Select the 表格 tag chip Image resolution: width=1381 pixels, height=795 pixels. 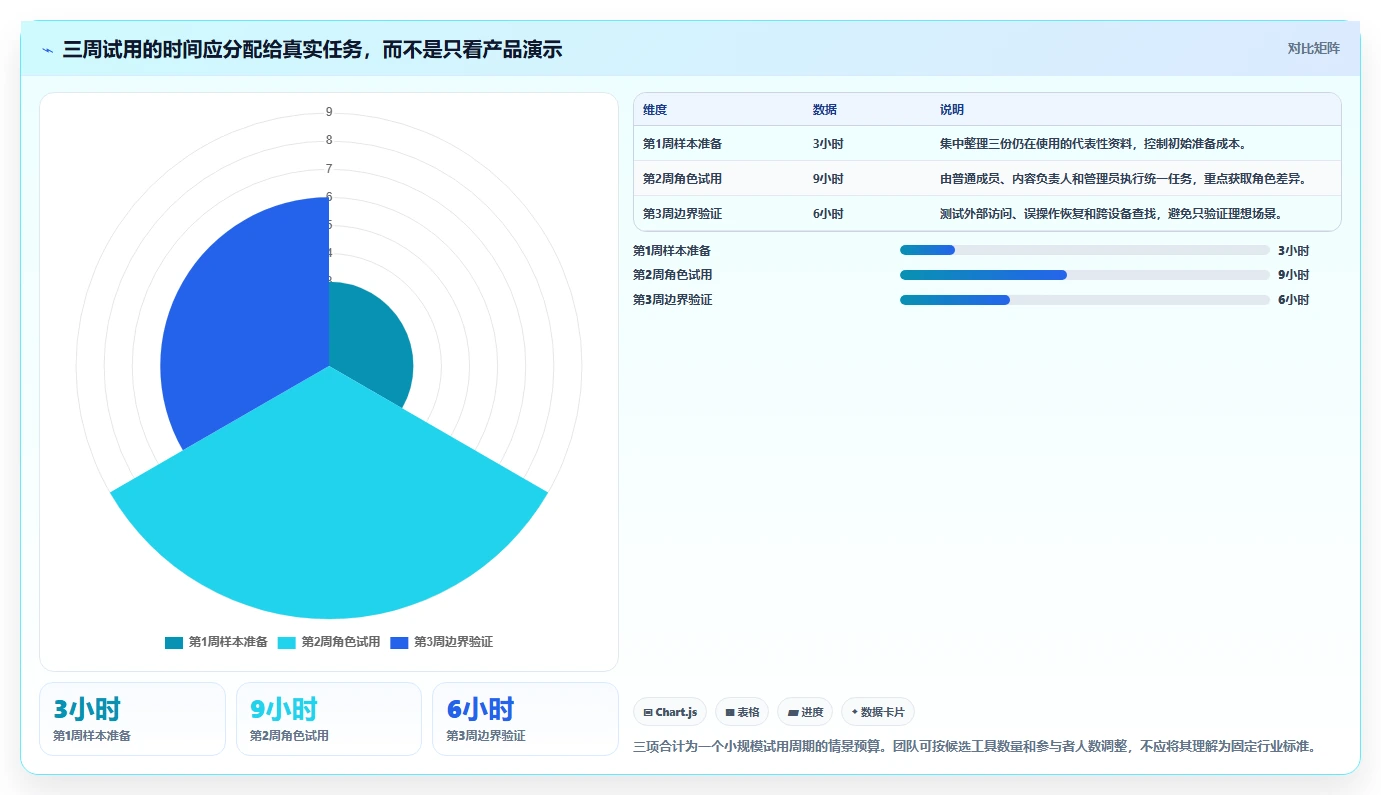point(742,712)
